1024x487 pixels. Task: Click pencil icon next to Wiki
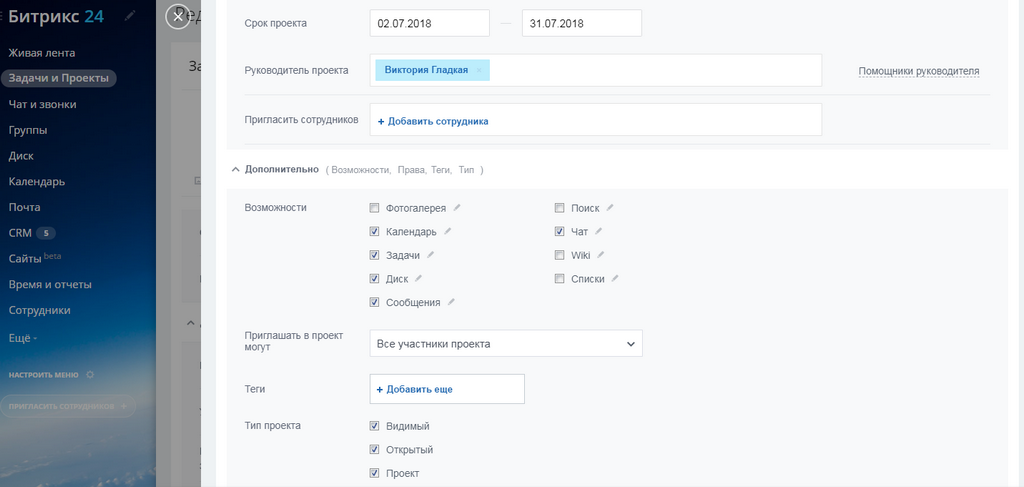pos(601,255)
